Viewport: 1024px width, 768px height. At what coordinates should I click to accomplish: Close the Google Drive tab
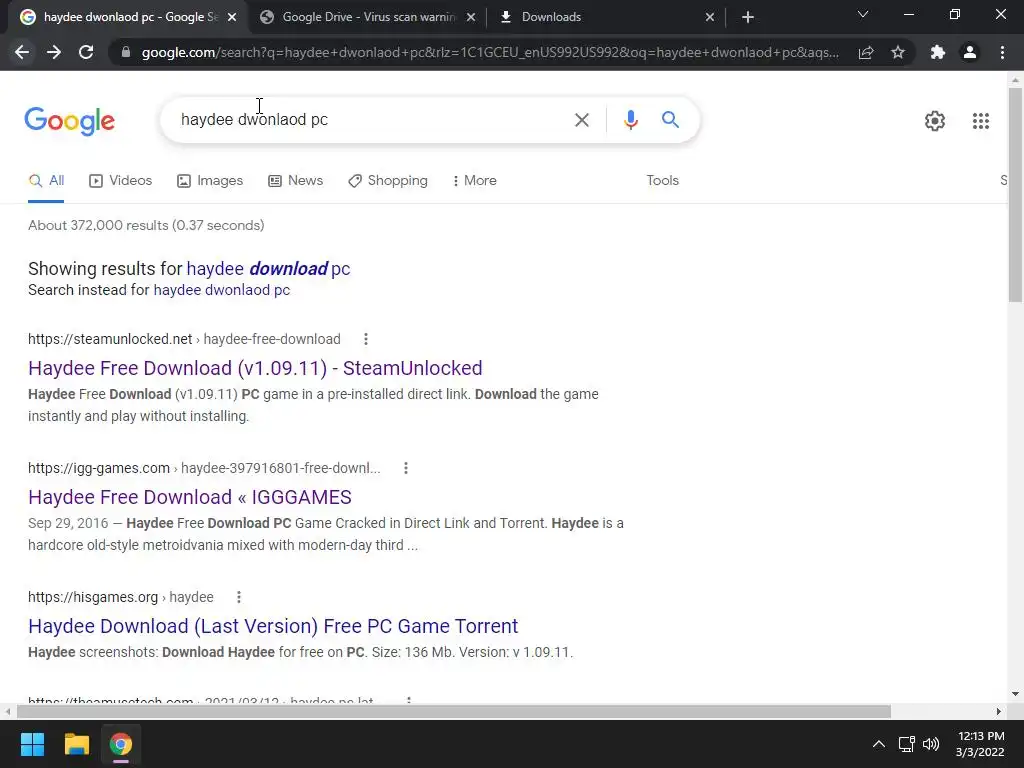(471, 17)
